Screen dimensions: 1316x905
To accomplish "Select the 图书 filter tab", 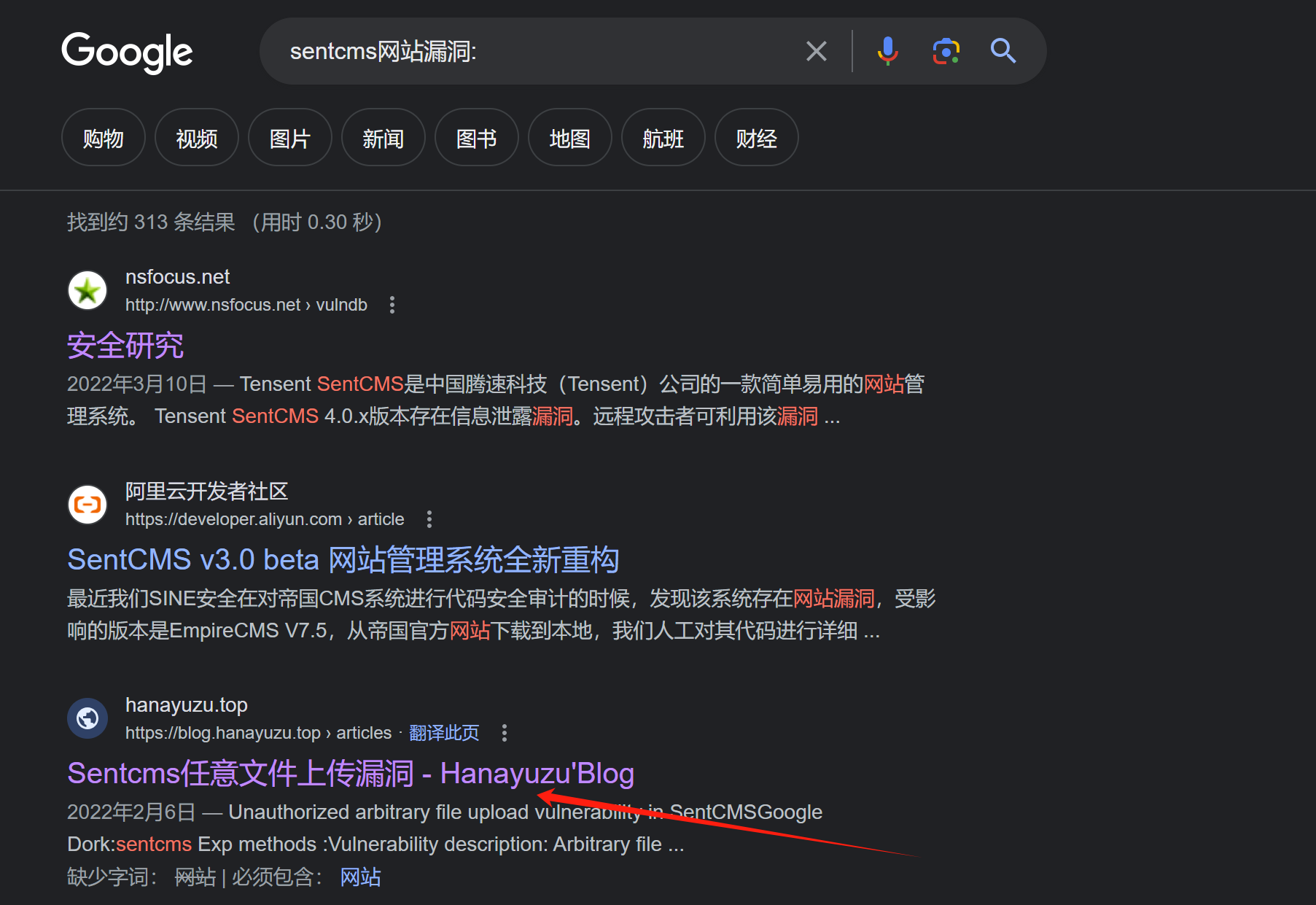I will [x=477, y=138].
